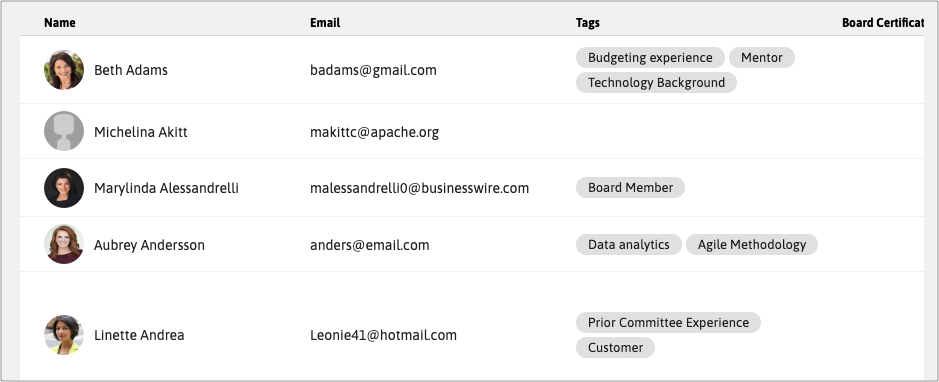Open Marylinda Alessandrelli's profile picture
The image size is (939, 382).
coord(63,188)
